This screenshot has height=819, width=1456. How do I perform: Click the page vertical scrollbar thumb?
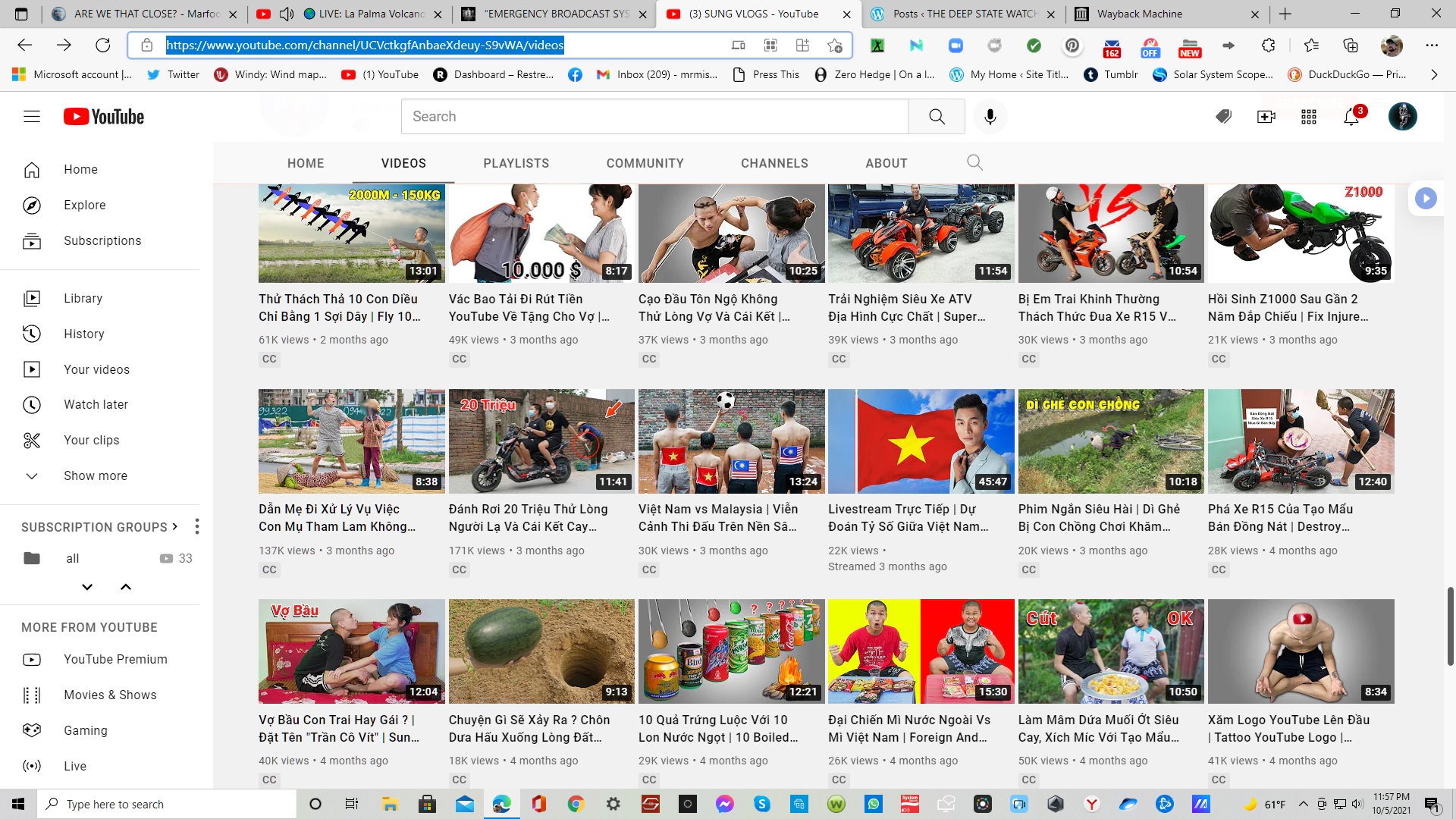tap(1450, 626)
